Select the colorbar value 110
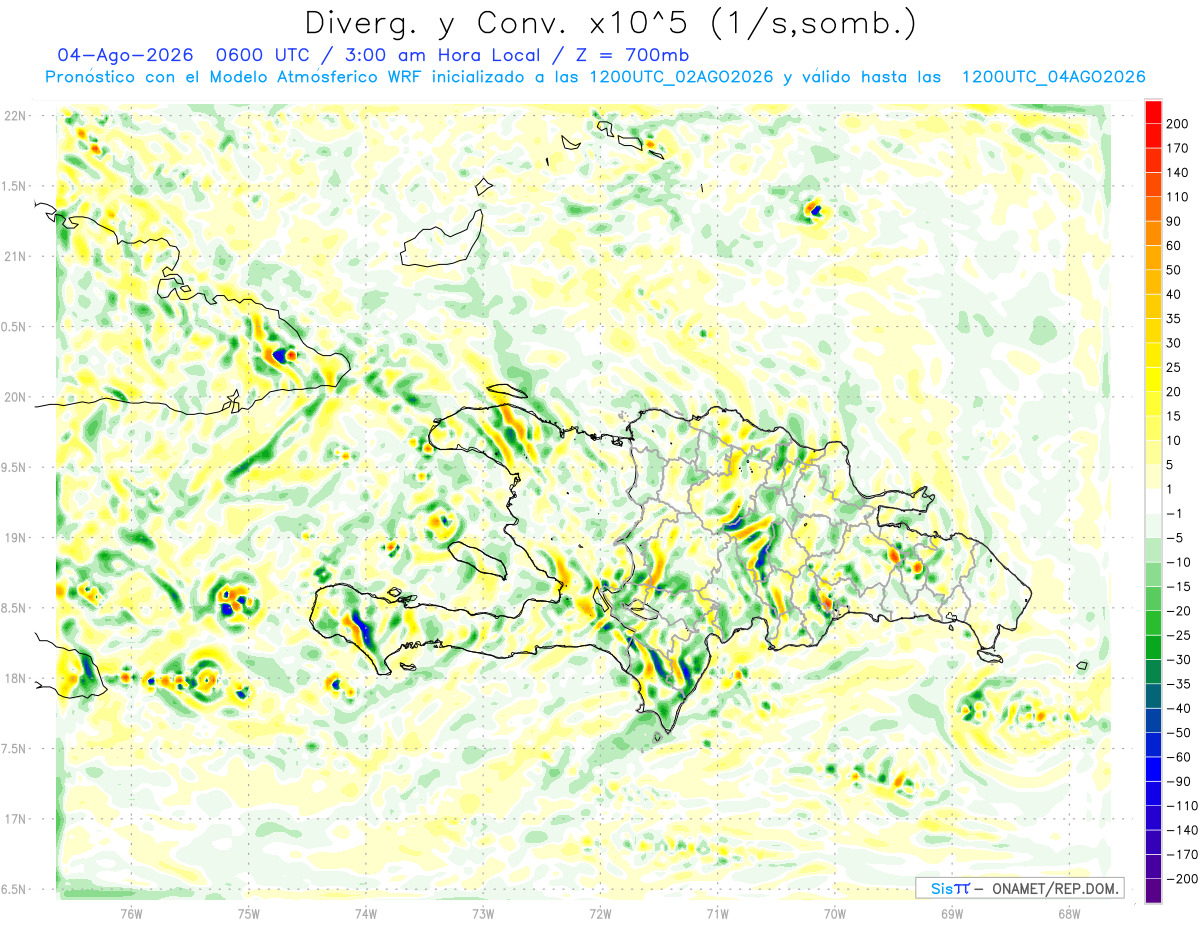The image size is (1200, 927). point(1178,197)
